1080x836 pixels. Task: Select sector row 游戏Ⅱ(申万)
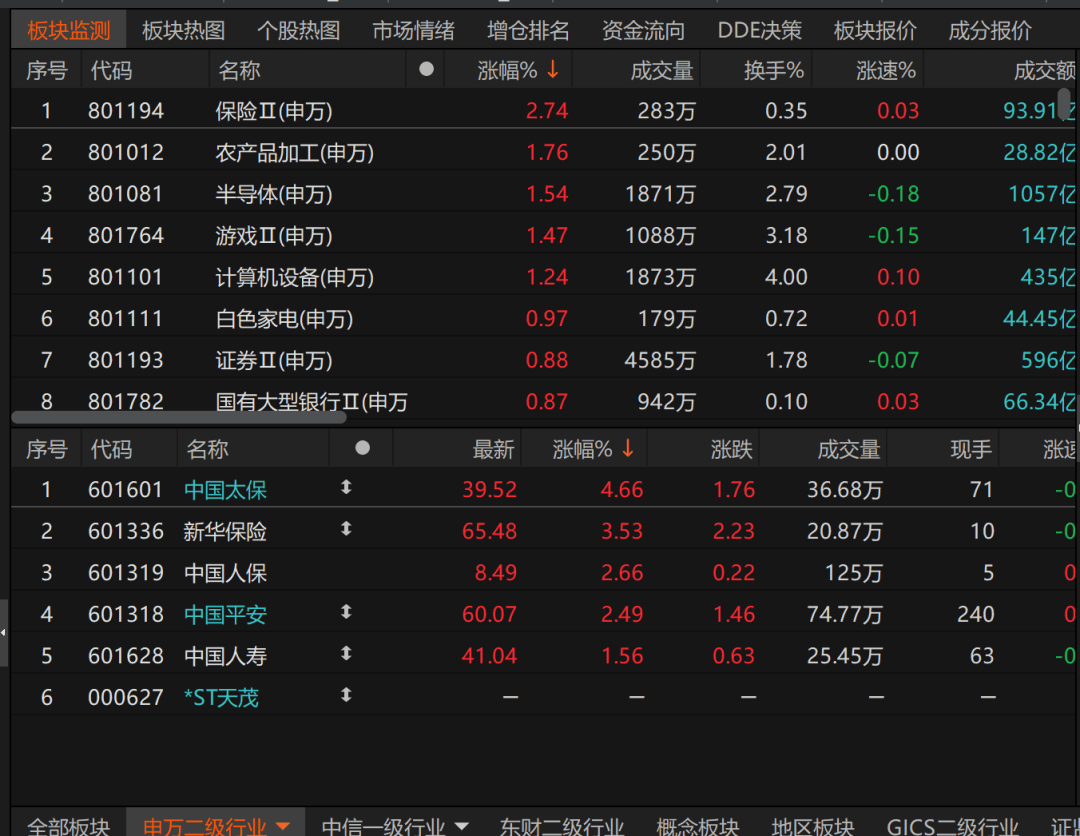[x=543, y=235]
